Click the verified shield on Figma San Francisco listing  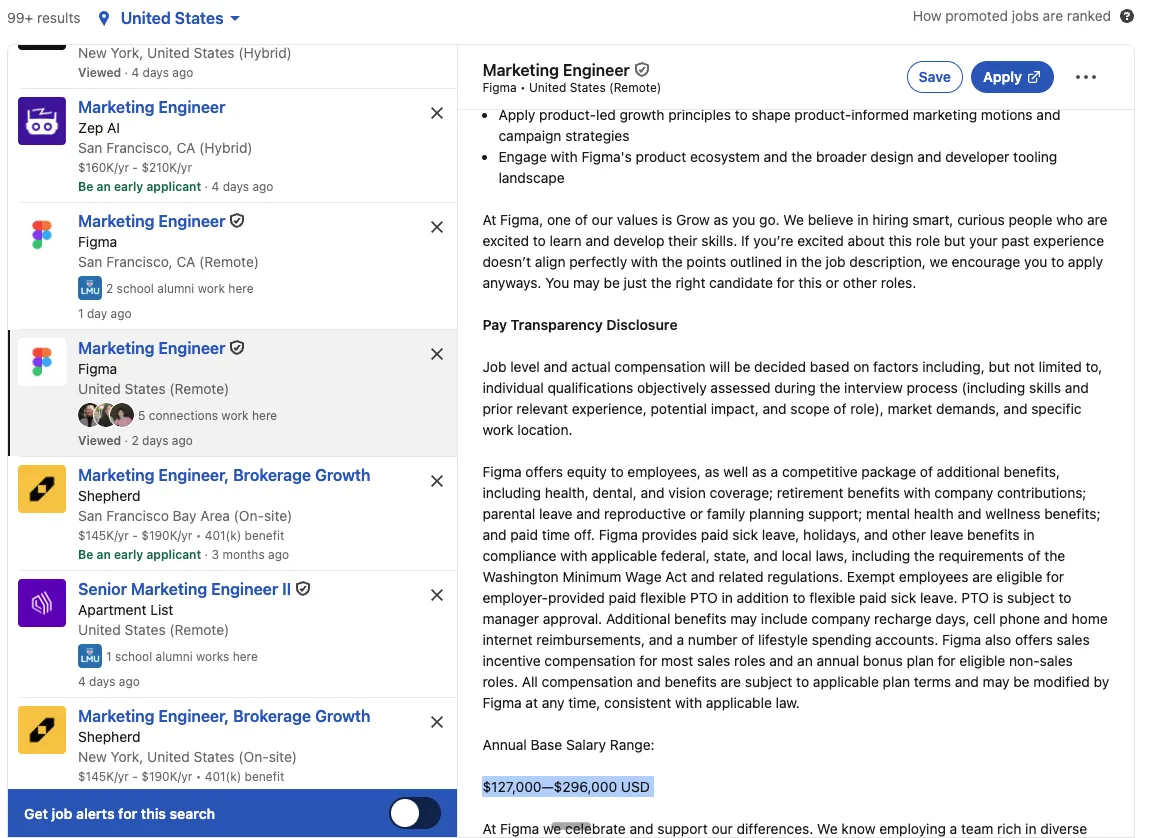pos(237,221)
